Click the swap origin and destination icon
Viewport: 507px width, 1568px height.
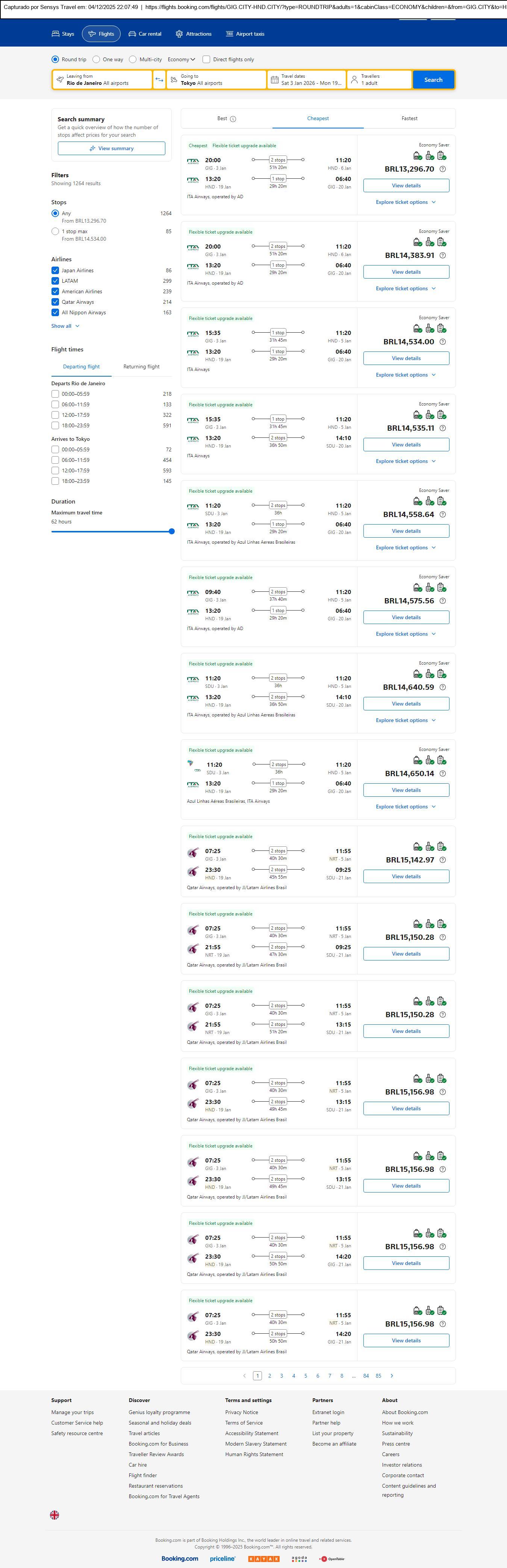(159, 80)
